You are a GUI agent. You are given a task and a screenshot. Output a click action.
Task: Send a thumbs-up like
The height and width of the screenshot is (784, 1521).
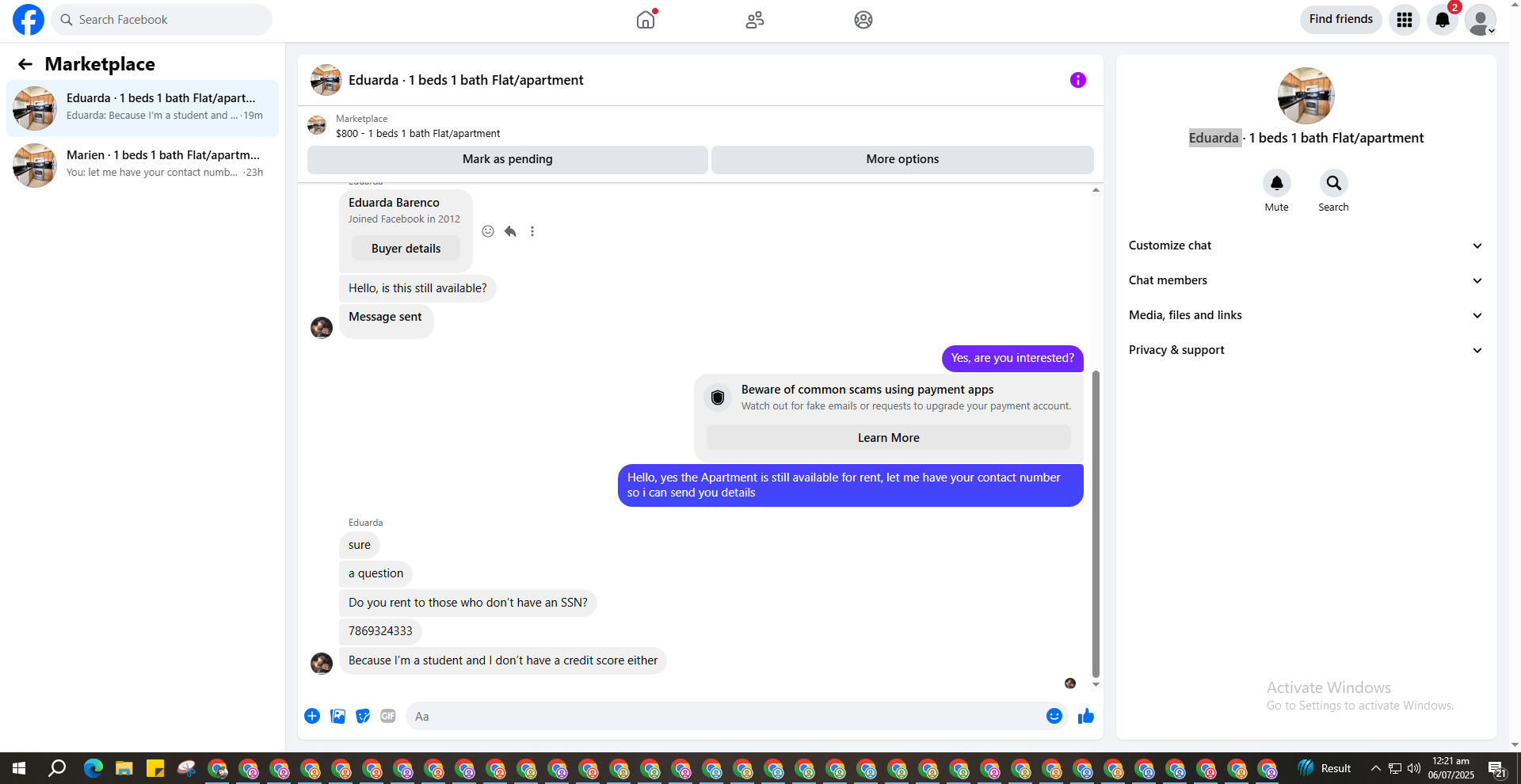click(x=1086, y=716)
